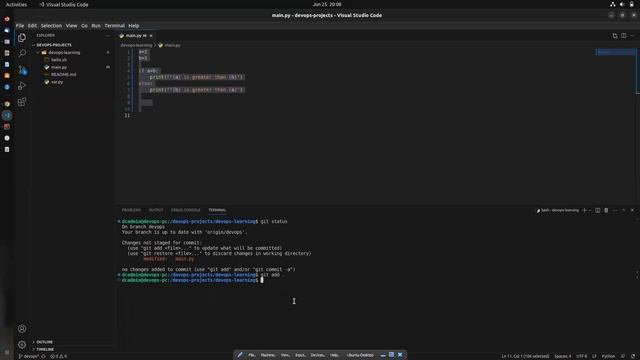Open the Help menu in VS Code

coord(134,25)
